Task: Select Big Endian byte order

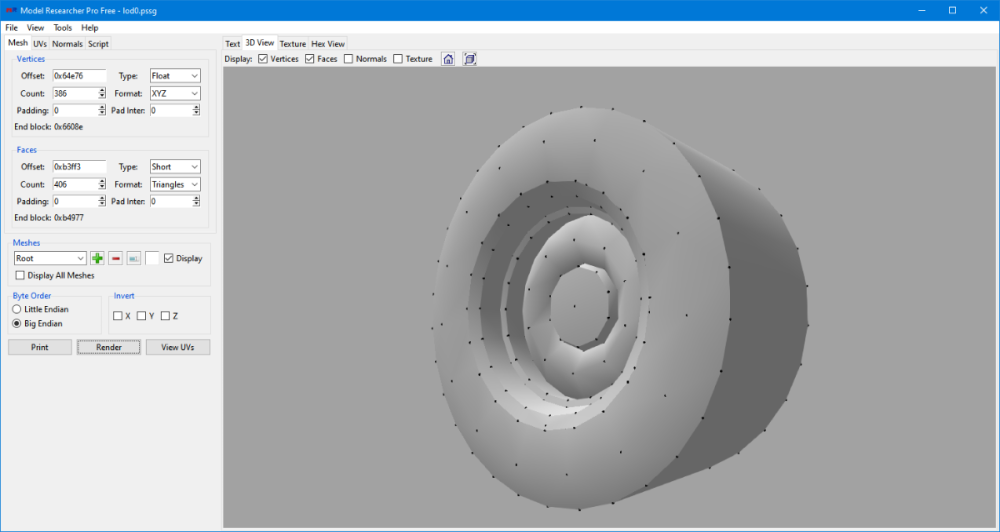Action: [17, 323]
